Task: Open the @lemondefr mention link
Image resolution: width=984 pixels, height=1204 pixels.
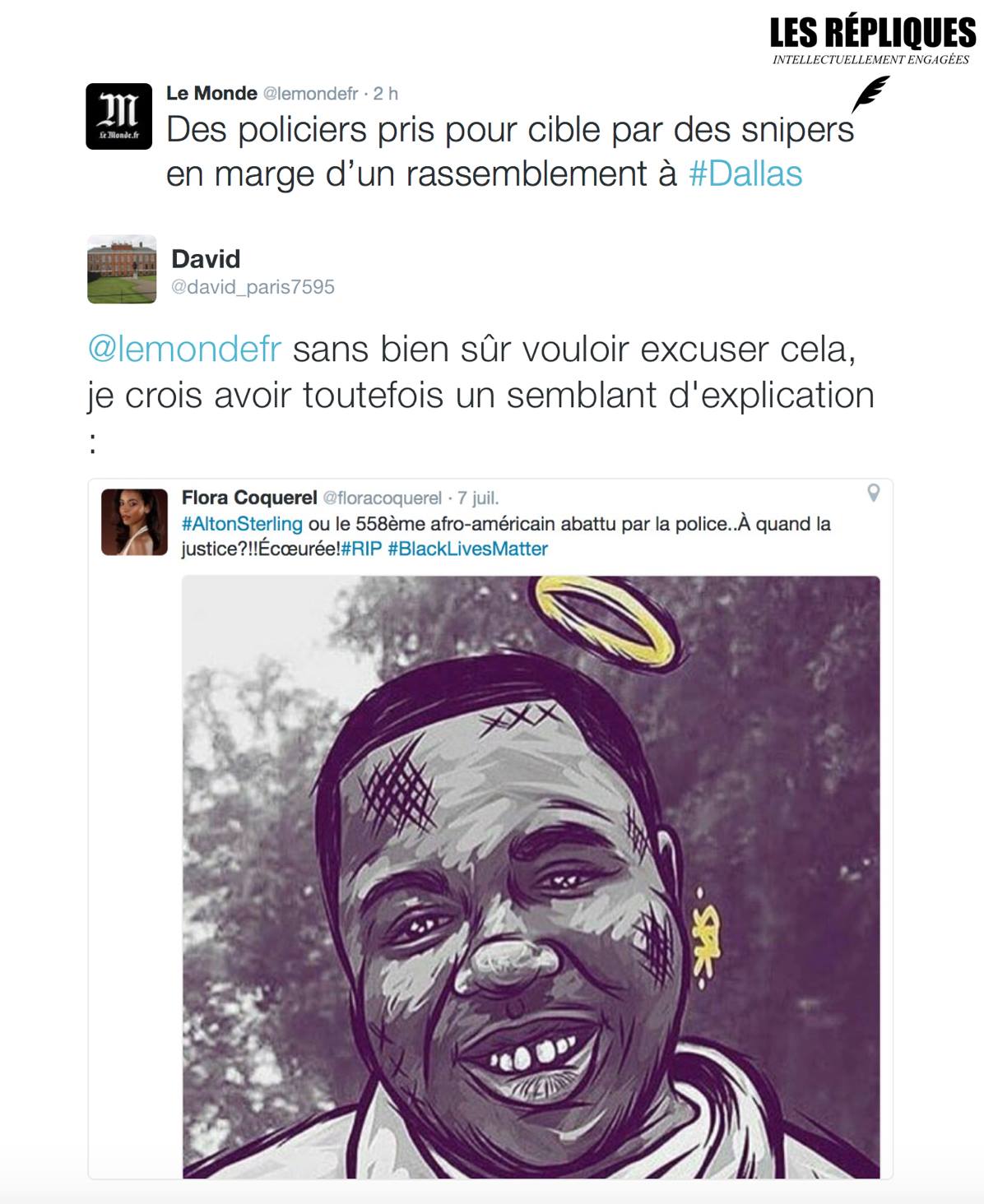Action: click(x=185, y=350)
